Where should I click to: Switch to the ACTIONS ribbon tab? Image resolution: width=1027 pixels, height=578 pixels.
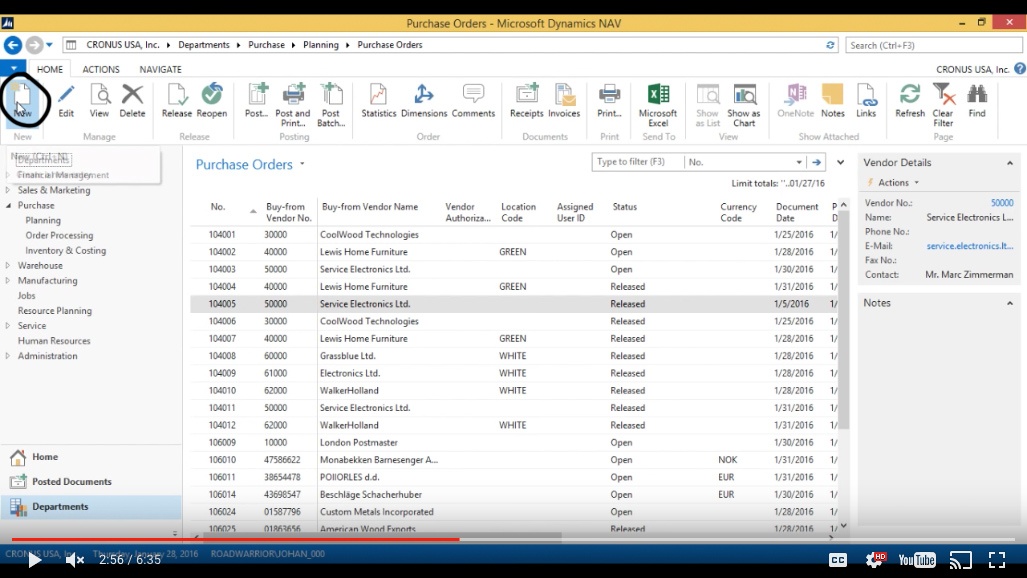click(x=101, y=69)
